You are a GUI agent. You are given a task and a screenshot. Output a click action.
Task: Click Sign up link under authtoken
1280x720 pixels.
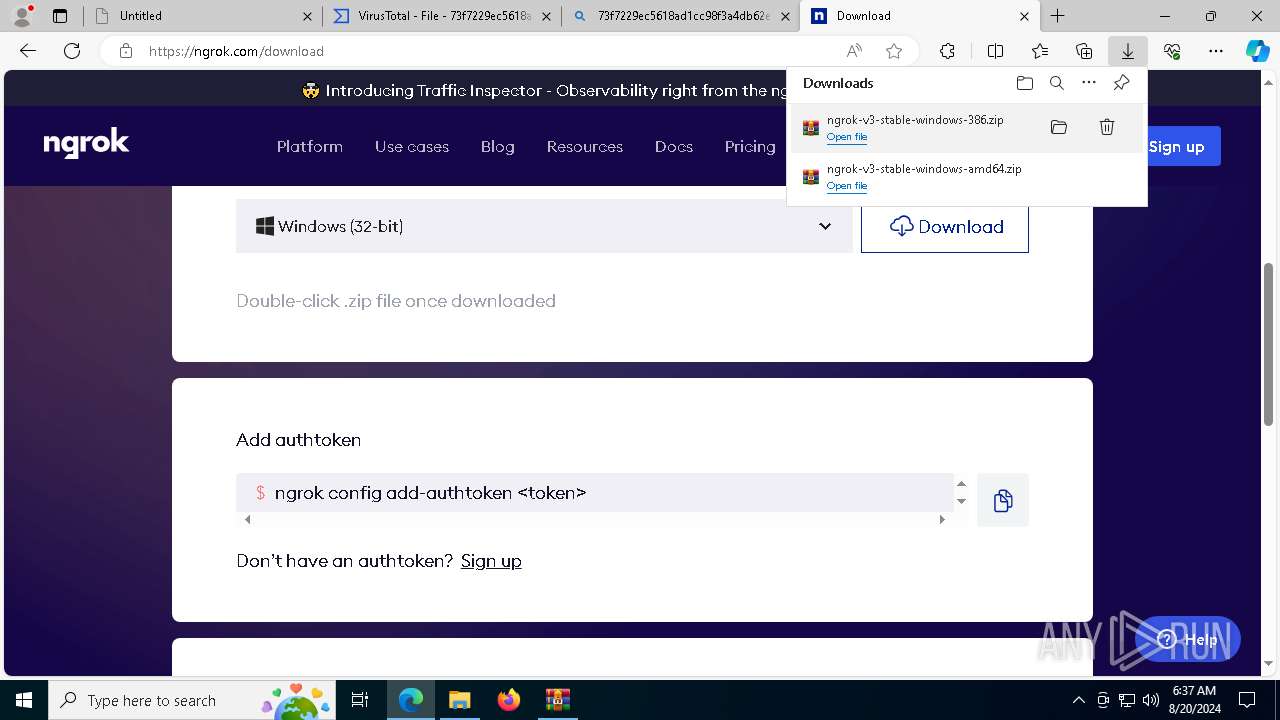point(491,561)
